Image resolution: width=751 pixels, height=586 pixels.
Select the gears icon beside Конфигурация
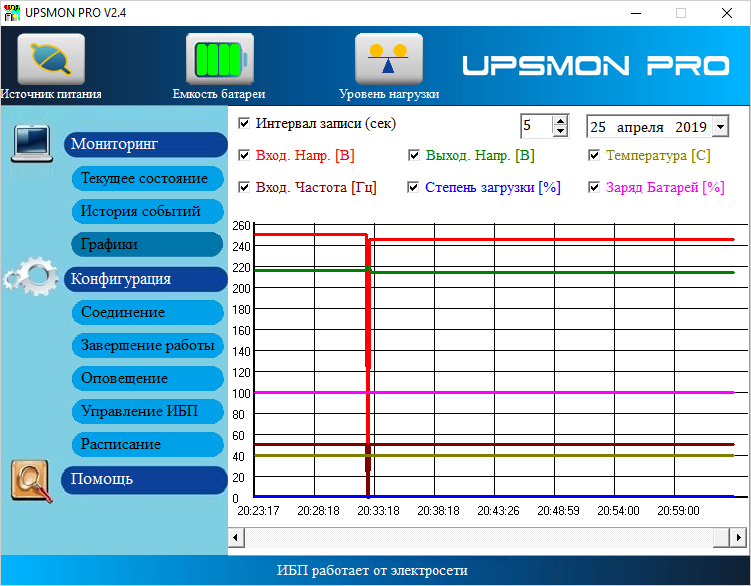[x=32, y=276]
